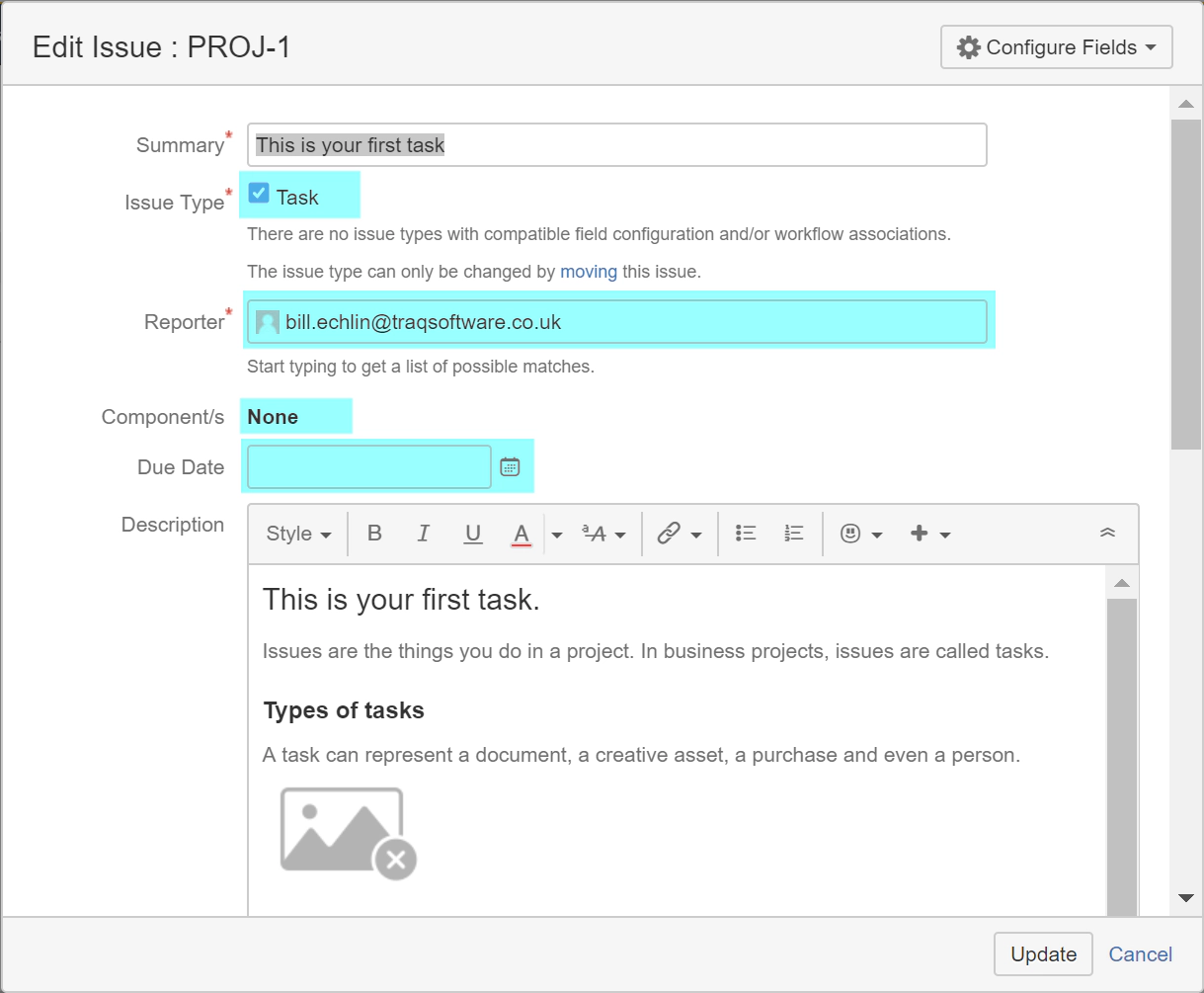Screen dimensions: 1204x993
Task: Apply bold formatting in the description editor
Action: pos(373,534)
